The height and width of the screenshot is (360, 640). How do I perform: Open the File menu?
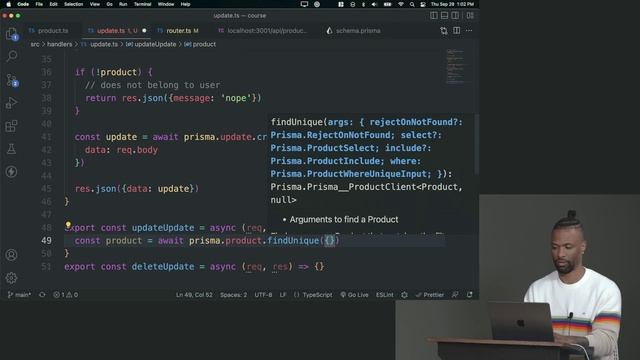point(39,4)
